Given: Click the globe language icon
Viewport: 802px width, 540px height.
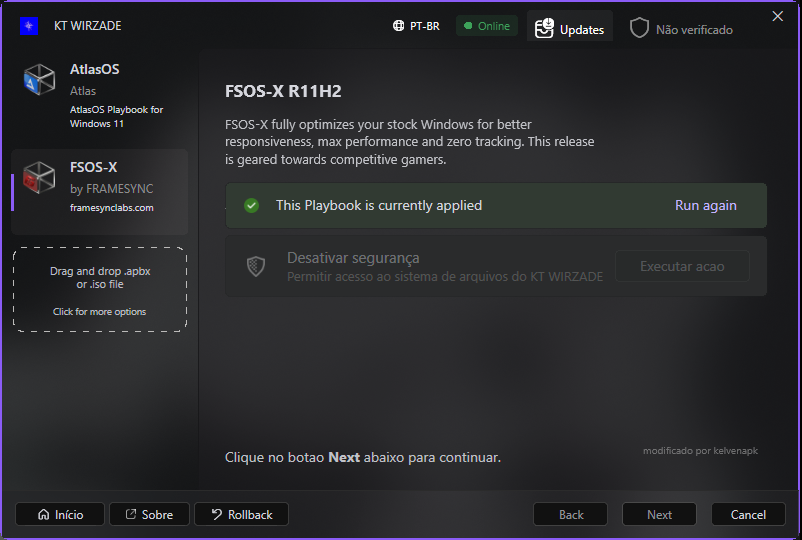Looking at the screenshot, I should coord(398,26).
